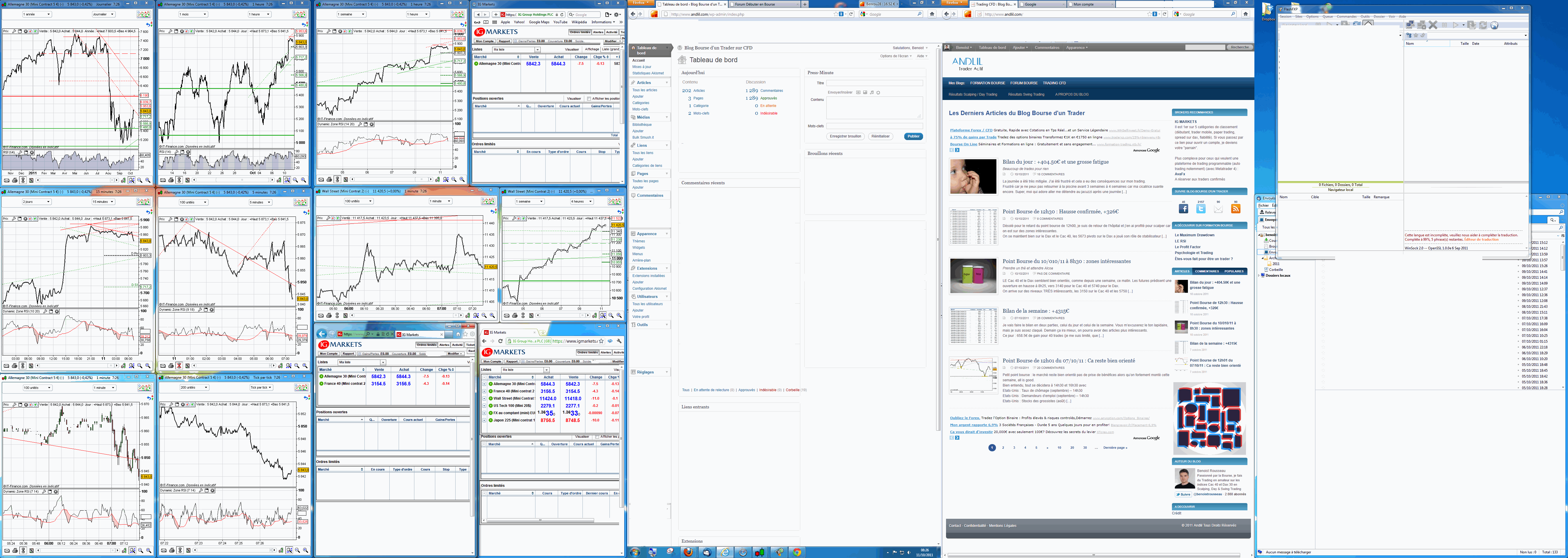The height and width of the screenshot is (558, 1568).
Task: Click the 'Titre' input in Press-Minute
Action: pos(875,83)
